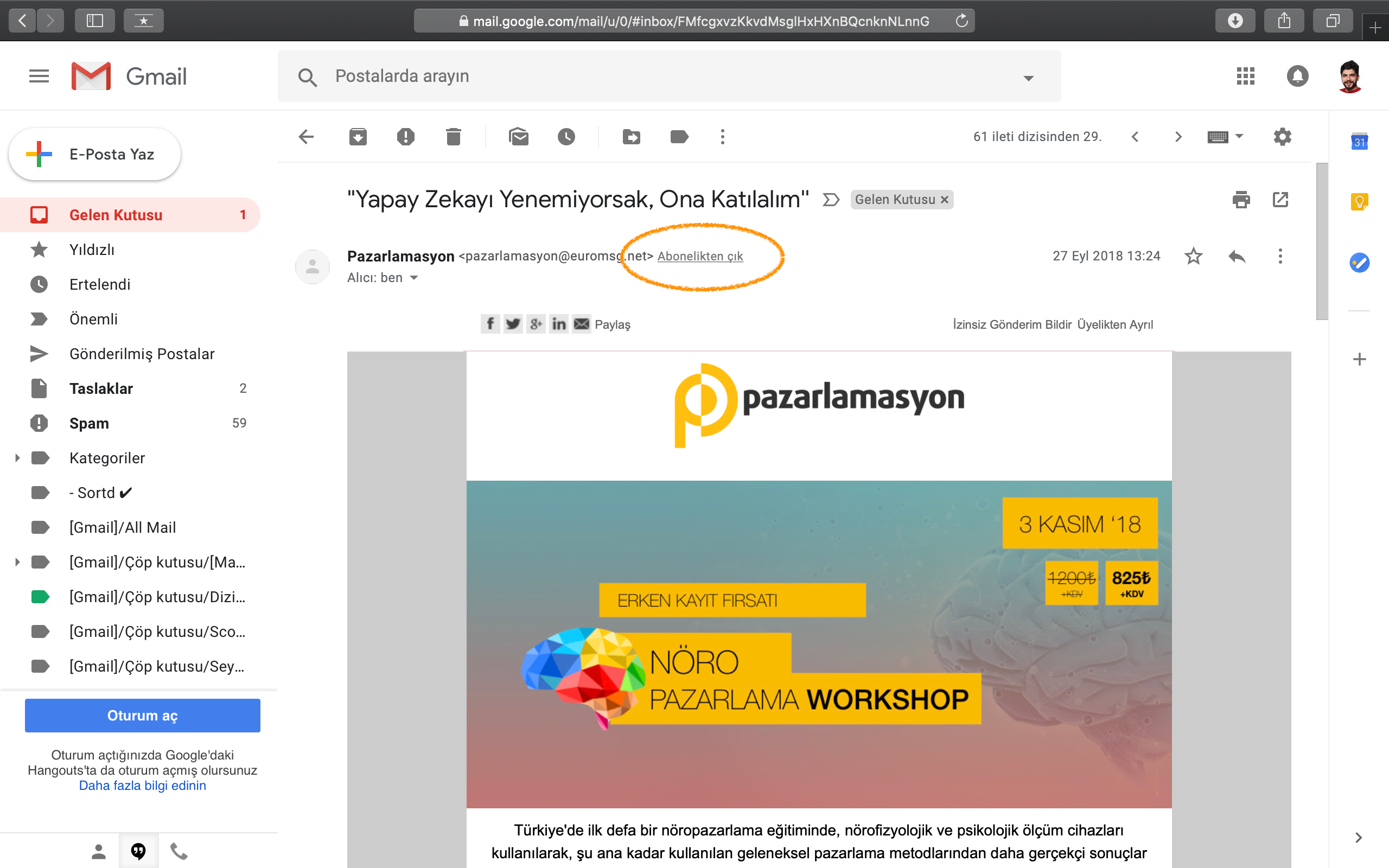The height and width of the screenshot is (868, 1389).
Task: Expand recipient details next to Alıcı: ben
Action: click(414, 278)
